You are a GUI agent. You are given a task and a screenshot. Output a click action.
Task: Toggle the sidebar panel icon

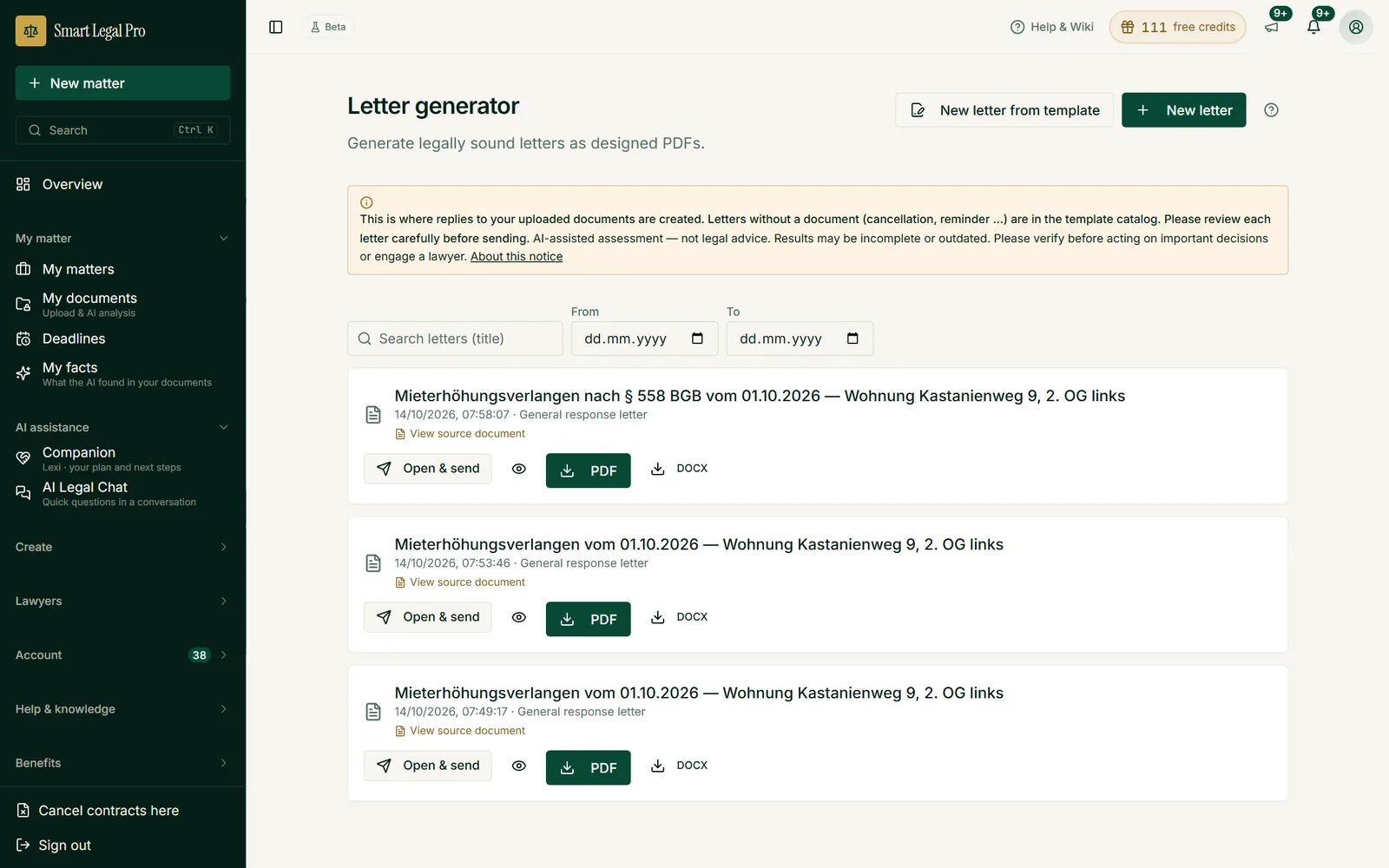click(276, 27)
